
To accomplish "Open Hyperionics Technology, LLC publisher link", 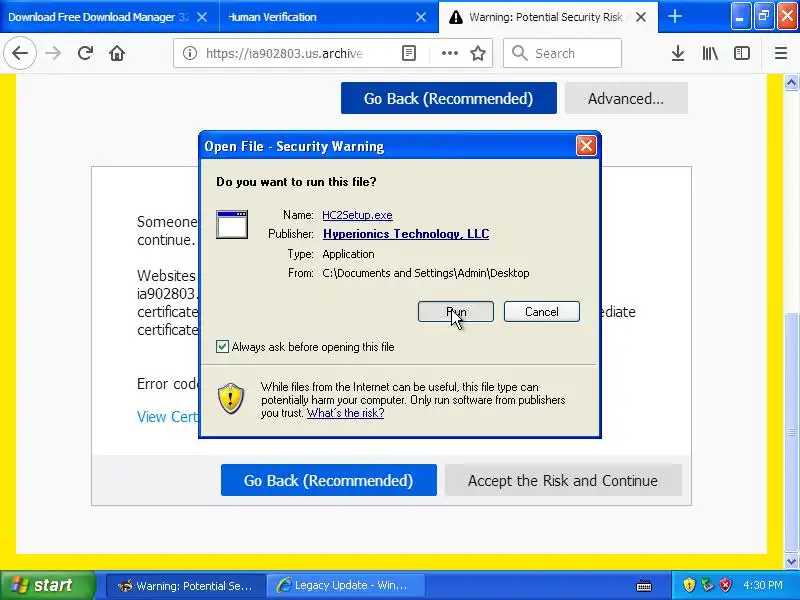I will 406,234.
